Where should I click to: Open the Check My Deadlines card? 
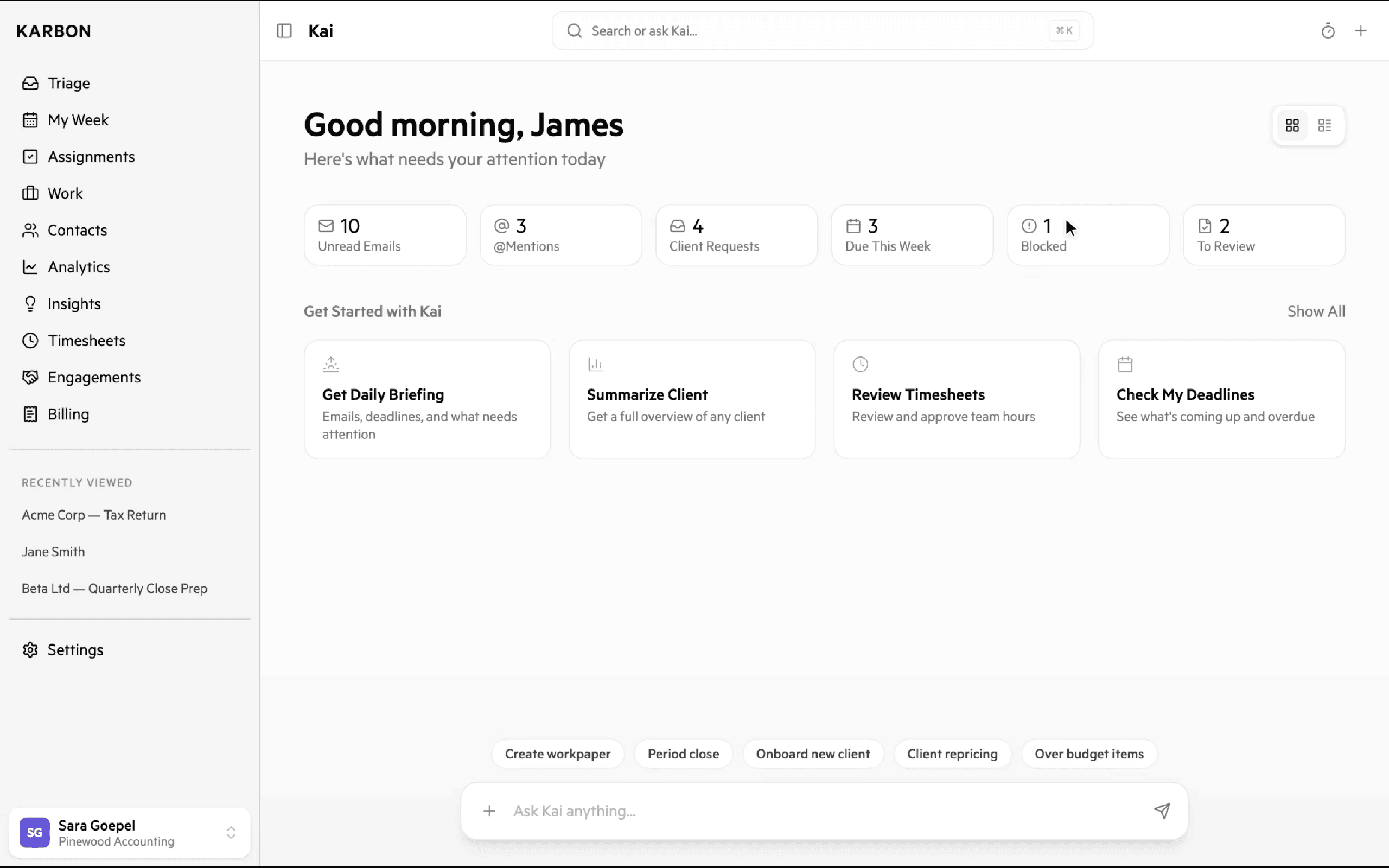[x=1221, y=400]
